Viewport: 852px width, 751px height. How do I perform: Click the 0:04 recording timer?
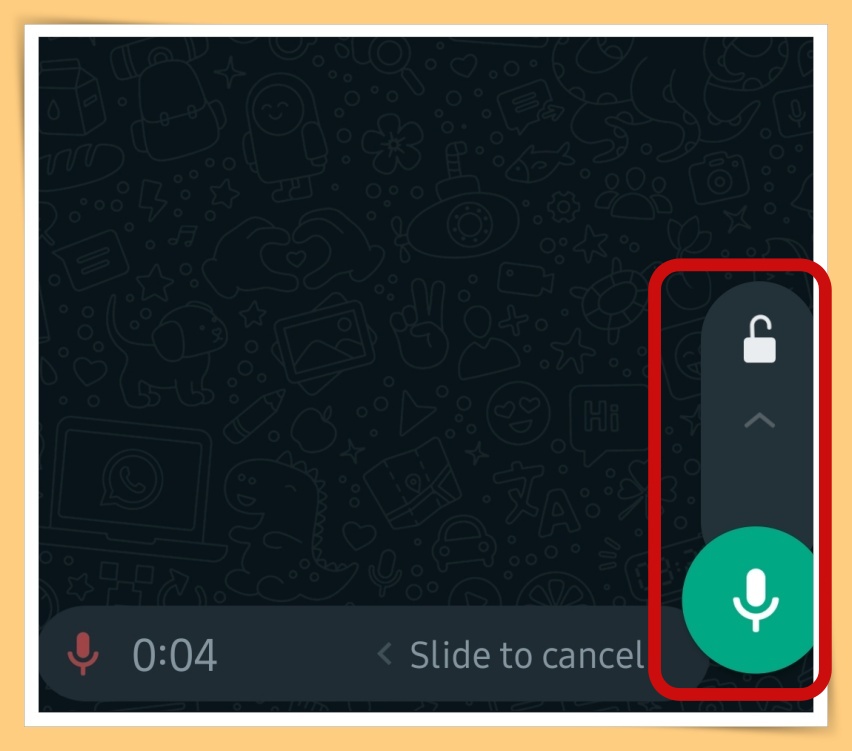[174, 655]
